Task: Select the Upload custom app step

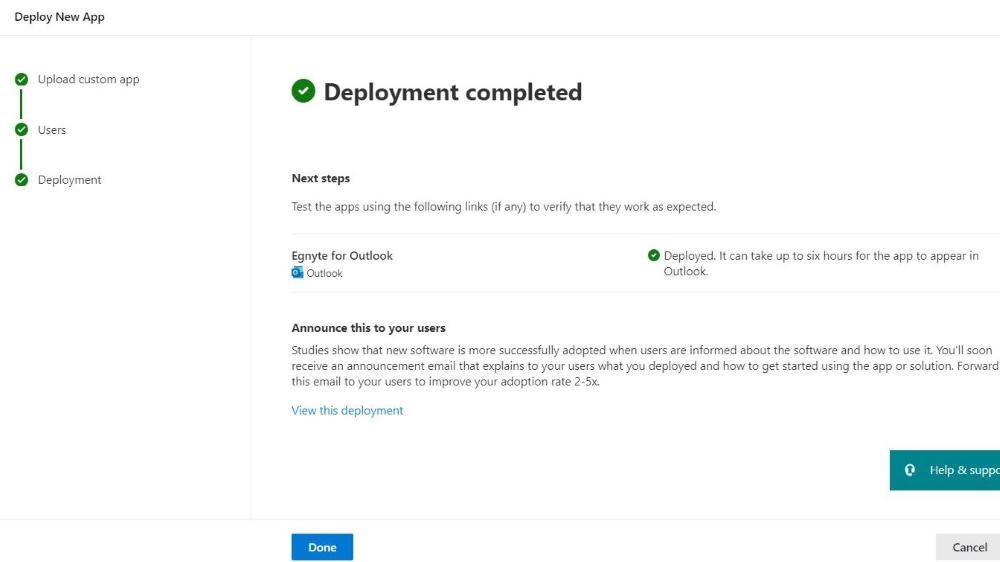Action: pyautogui.click(x=88, y=79)
